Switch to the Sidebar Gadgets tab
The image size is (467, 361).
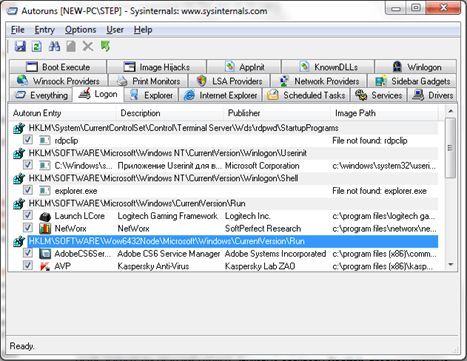pyautogui.click(x=412, y=81)
